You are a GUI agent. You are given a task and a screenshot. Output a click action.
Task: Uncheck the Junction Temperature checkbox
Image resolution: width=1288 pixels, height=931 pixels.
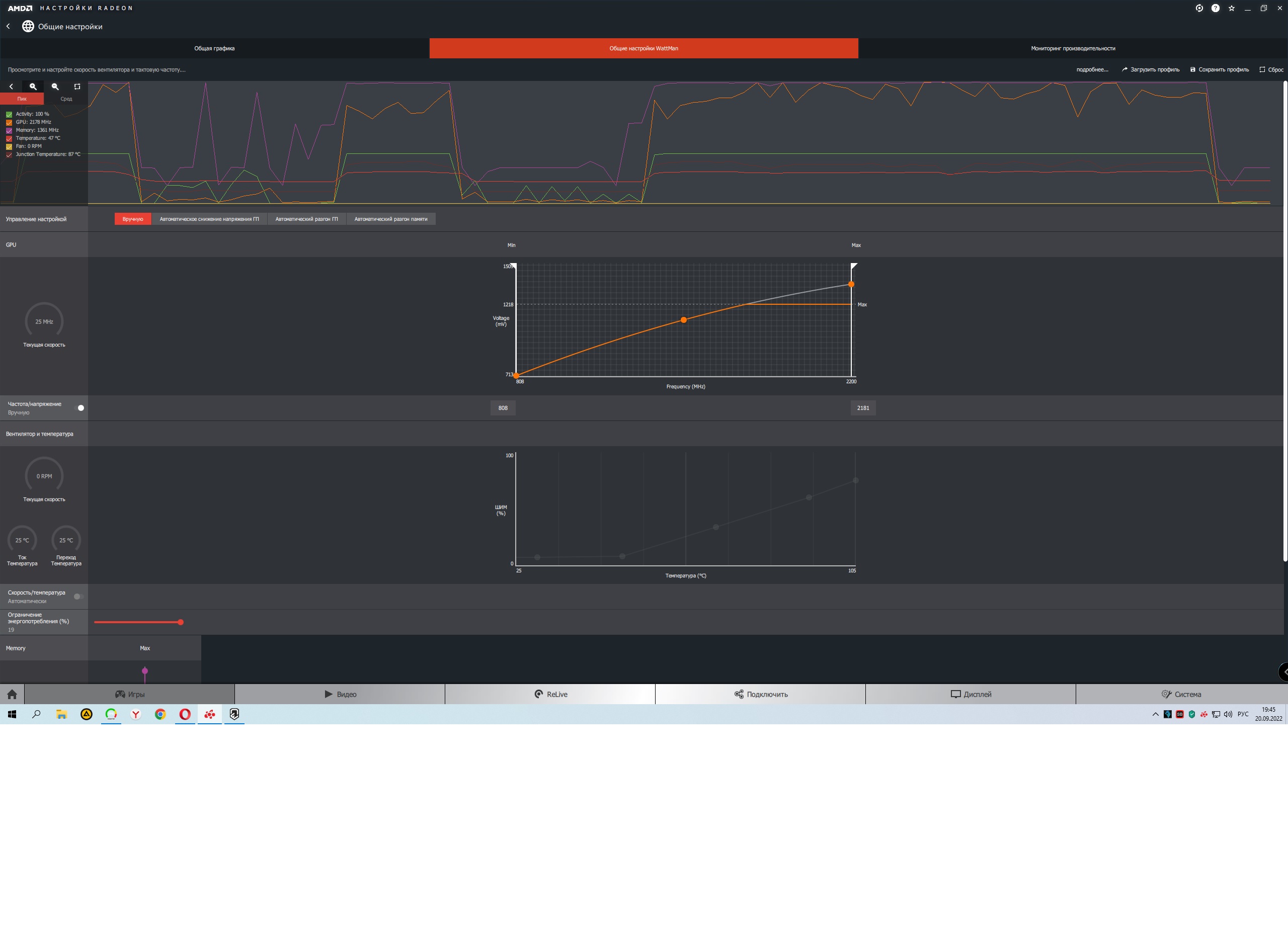pos(9,154)
